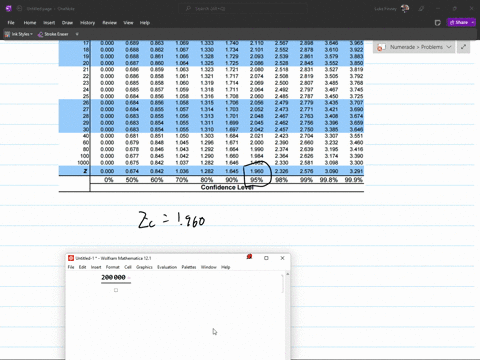
Task: Open the OneNote Draw tab
Action: 67,23
